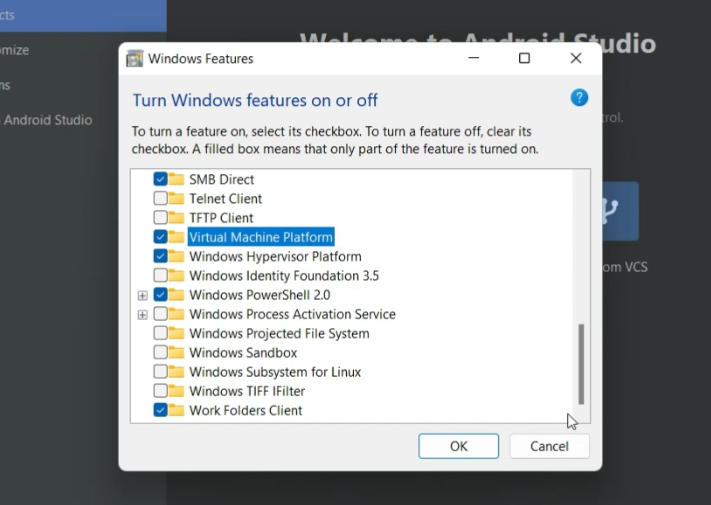Click the Virtual Machine Platform folder icon

pyautogui.click(x=176, y=237)
